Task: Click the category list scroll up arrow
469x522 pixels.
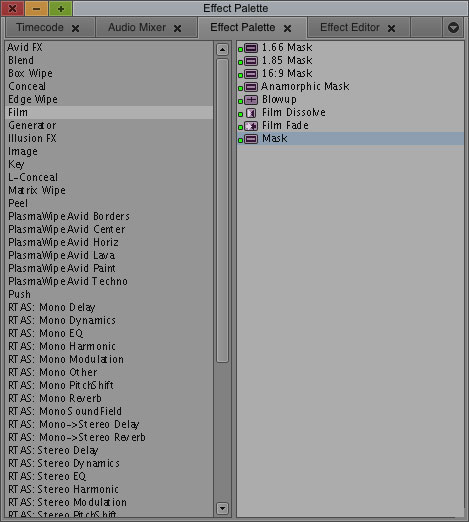Action: coord(222,50)
